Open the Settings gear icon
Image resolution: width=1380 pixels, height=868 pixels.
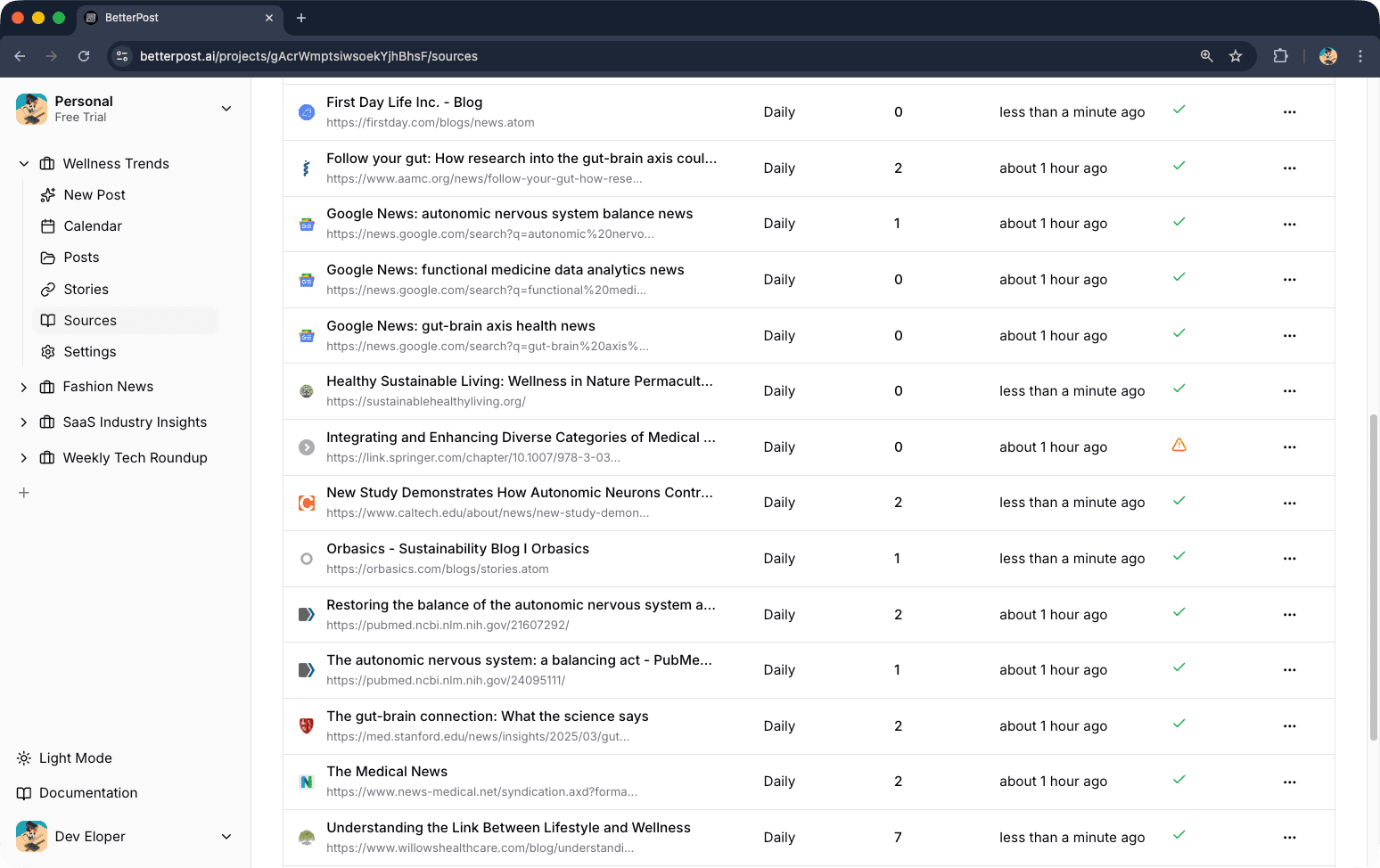coord(47,351)
